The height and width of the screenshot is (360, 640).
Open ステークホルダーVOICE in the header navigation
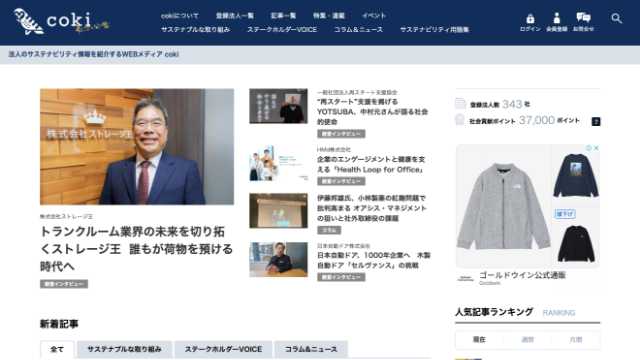(282, 29)
